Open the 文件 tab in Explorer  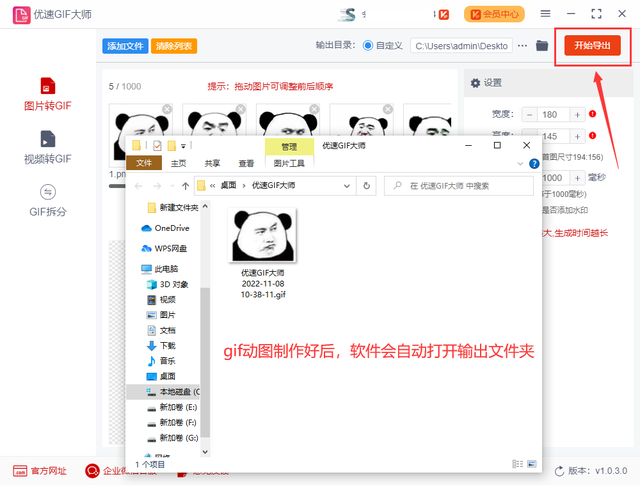tap(144, 163)
